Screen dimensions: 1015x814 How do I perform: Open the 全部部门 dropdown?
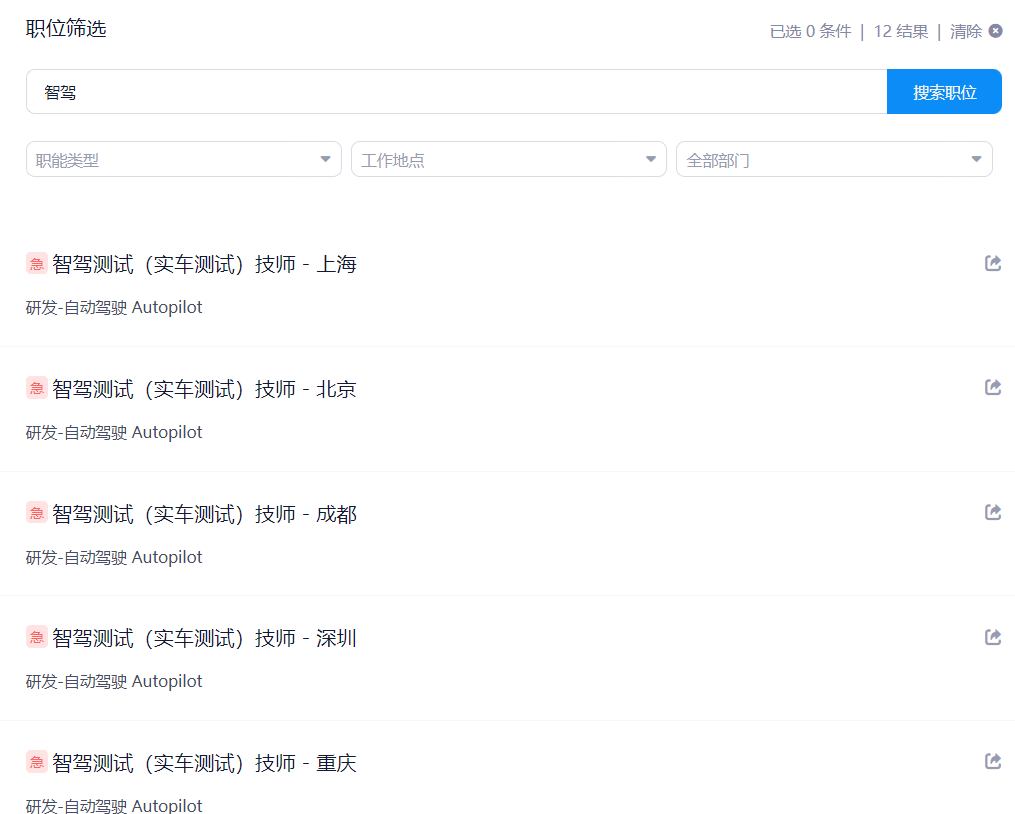pyautogui.click(x=834, y=159)
